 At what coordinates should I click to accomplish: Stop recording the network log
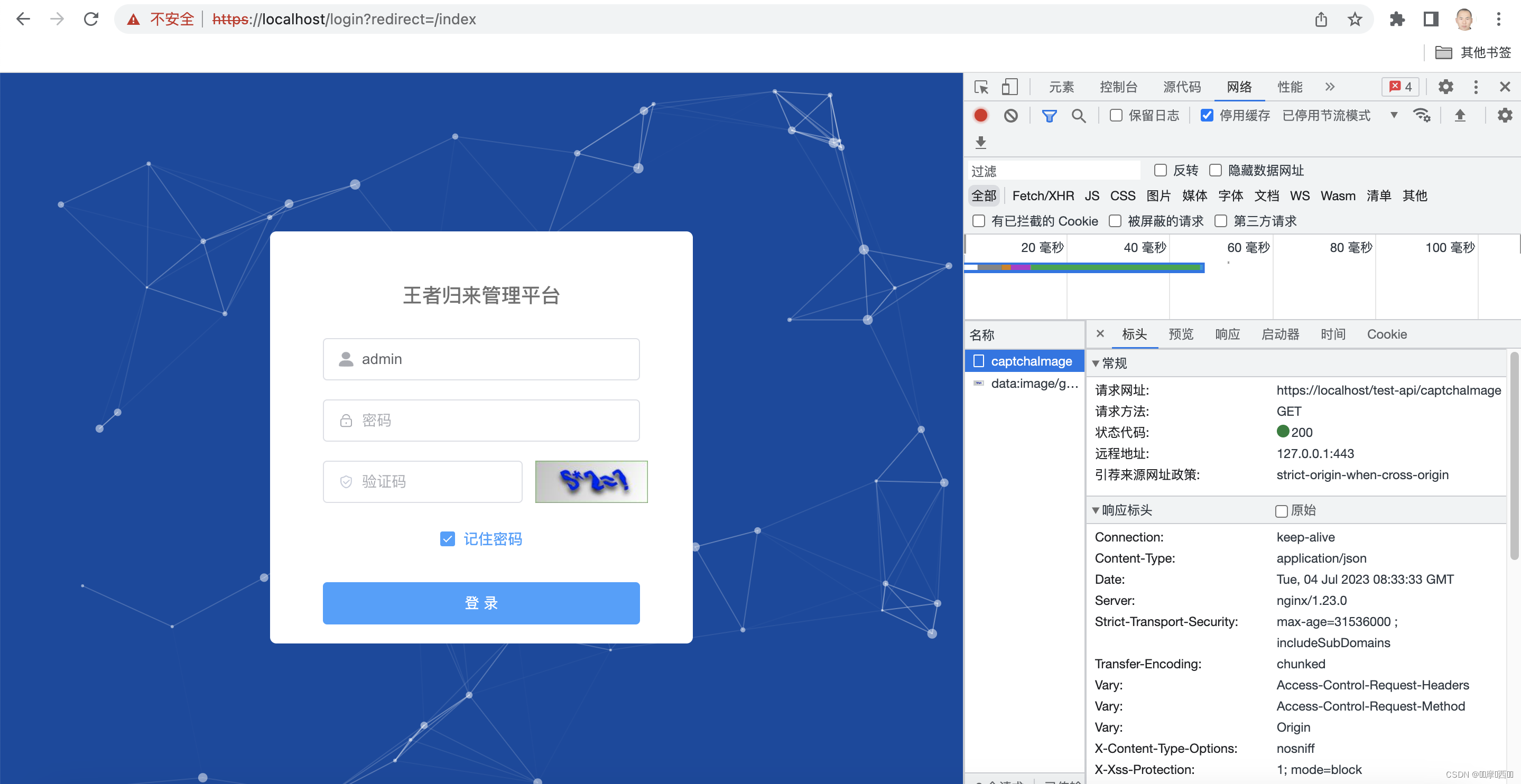pyautogui.click(x=981, y=115)
